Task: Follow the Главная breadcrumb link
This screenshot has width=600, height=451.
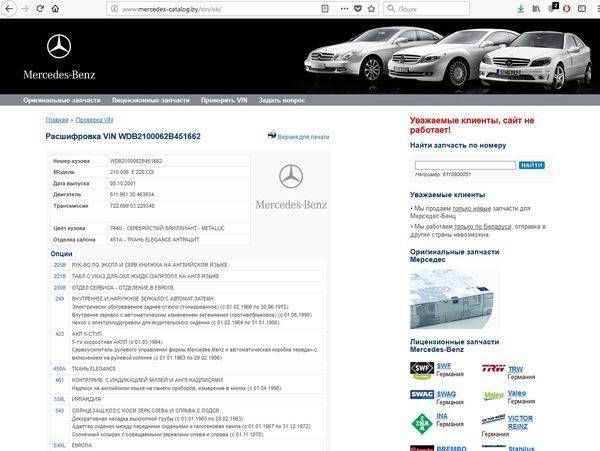Action: [x=57, y=120]
